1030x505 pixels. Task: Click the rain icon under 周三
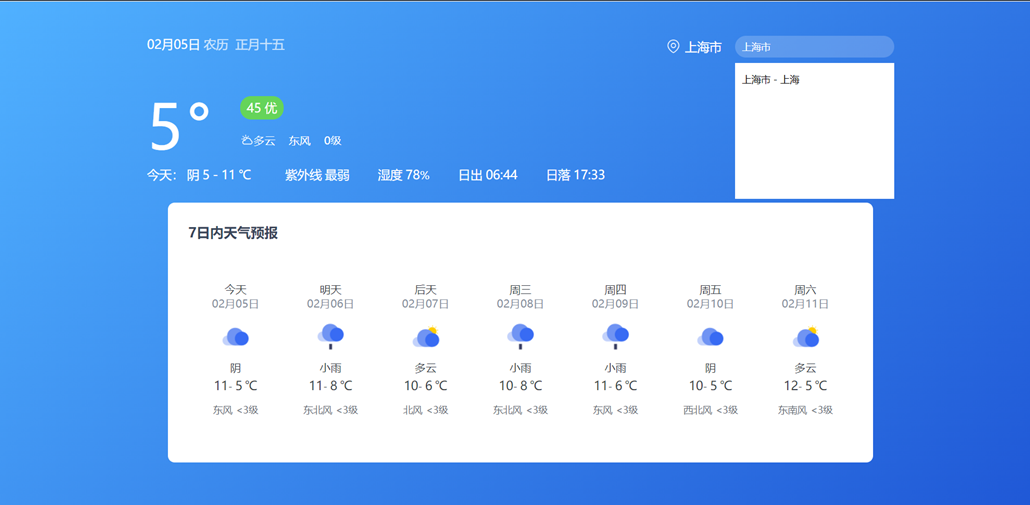520,336
